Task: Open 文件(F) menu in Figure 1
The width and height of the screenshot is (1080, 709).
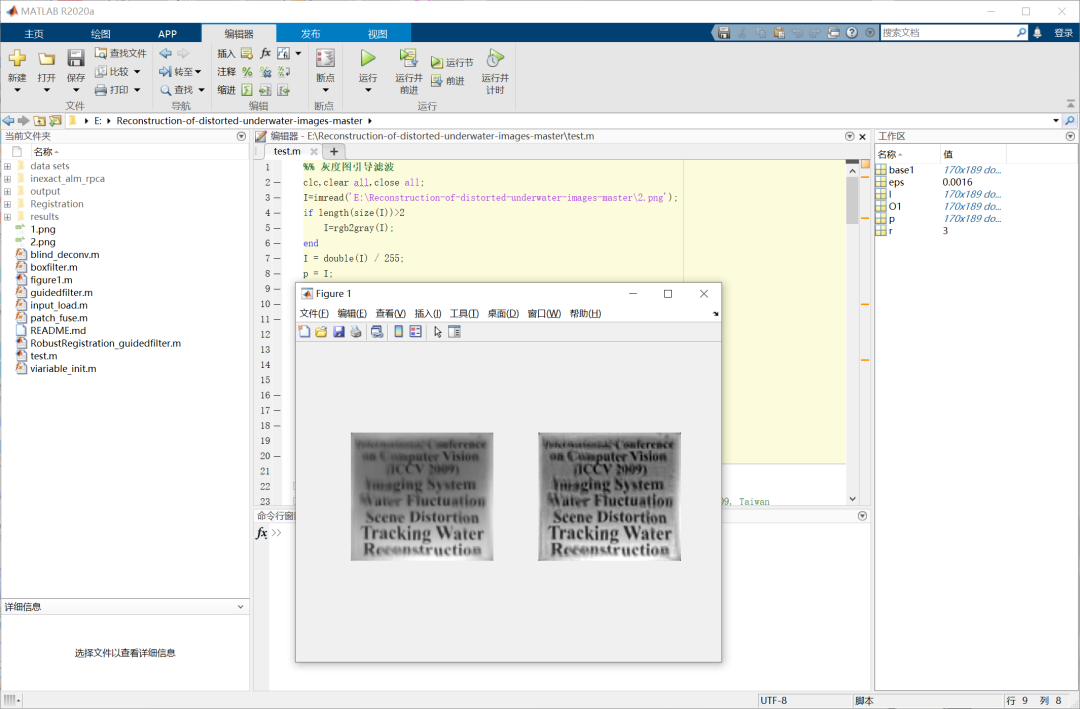Action: coord(314,314)
